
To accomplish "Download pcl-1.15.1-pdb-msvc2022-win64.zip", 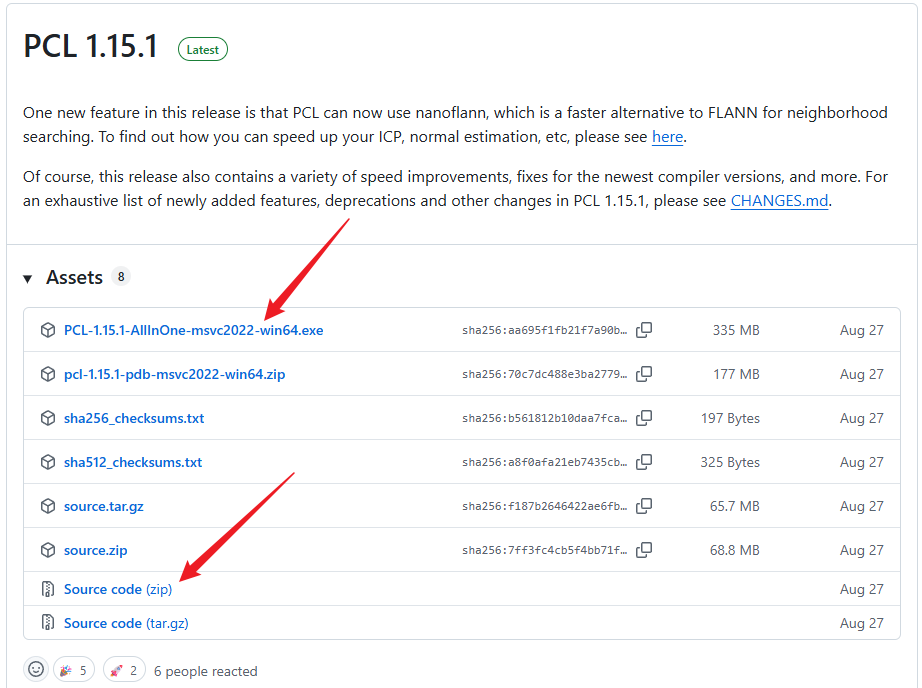I will (x=174, y=374).
